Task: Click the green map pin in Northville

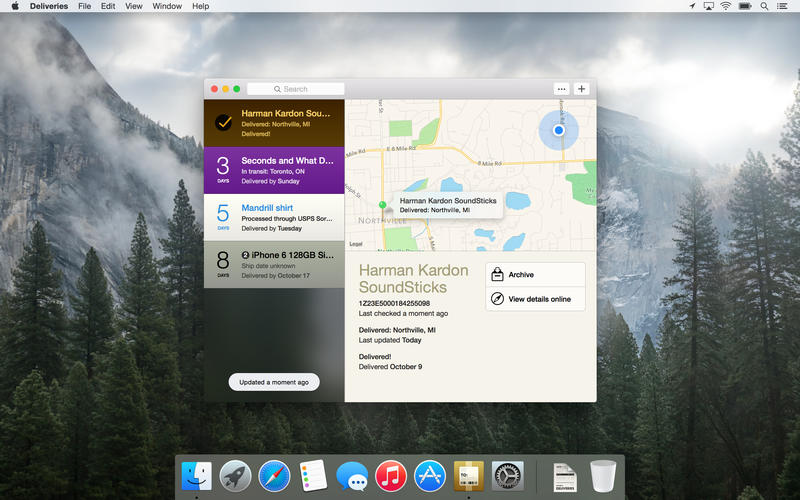Action: [383, 204]
